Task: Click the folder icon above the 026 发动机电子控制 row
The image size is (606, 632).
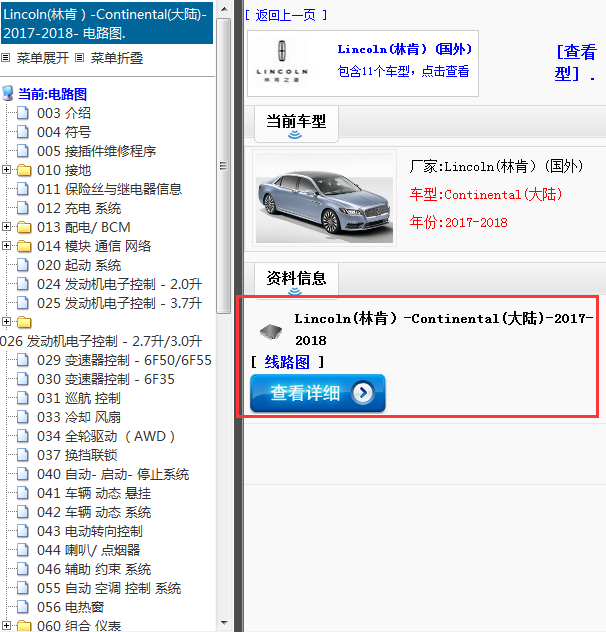Action: click(24, 322)
